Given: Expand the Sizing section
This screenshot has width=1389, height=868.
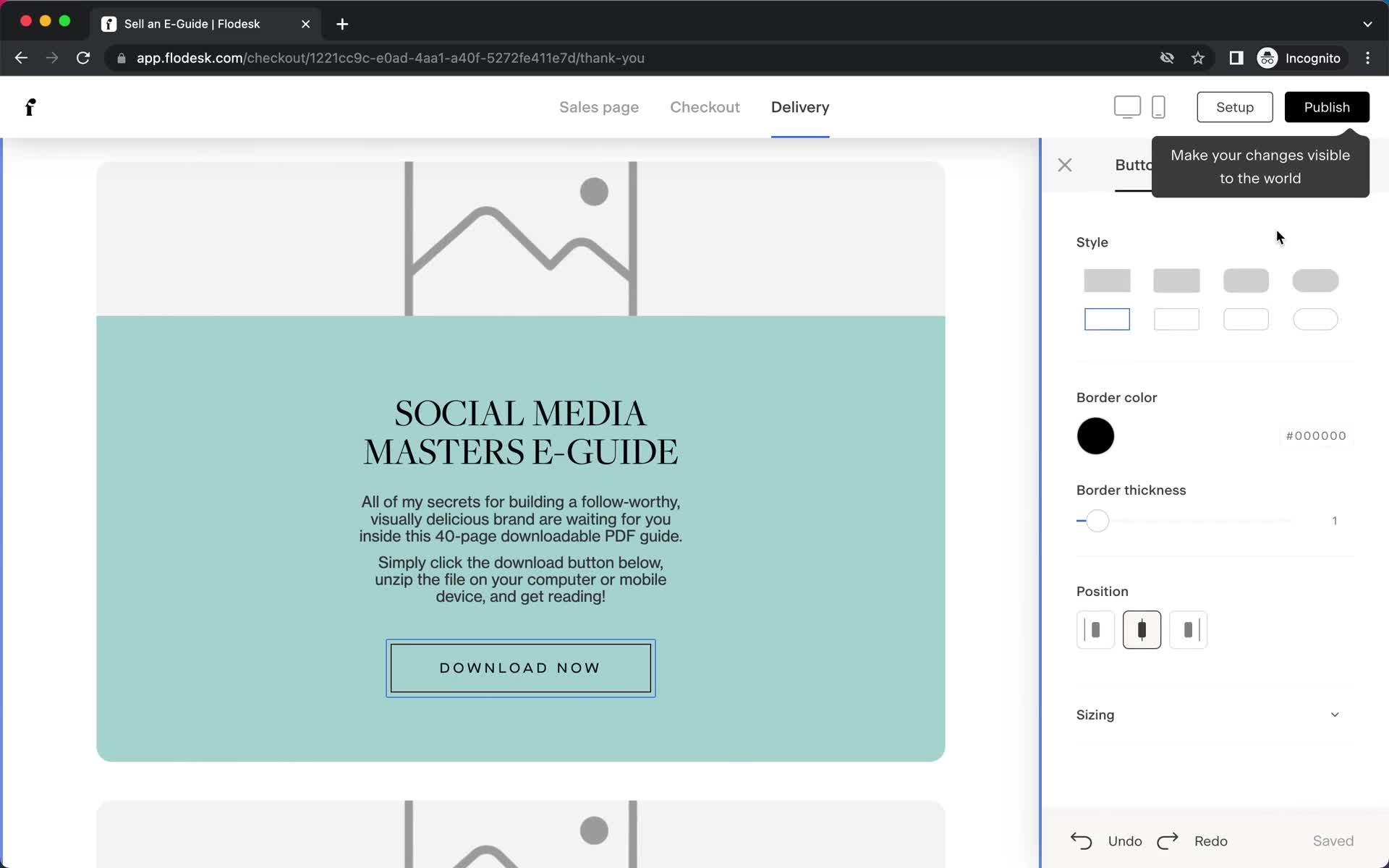Looking at the screenshot, I should [x=1335, y=714].
